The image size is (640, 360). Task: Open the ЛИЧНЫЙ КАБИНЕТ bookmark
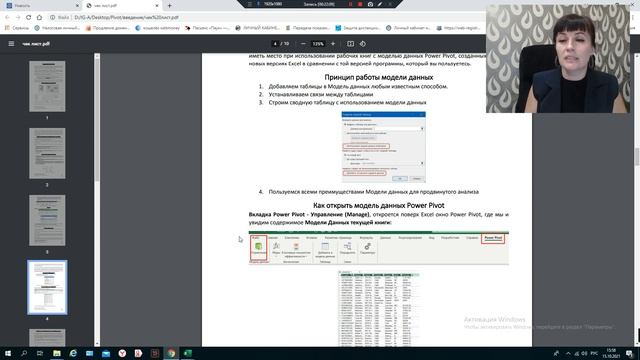pyautogui.click(x=258, y=28)
